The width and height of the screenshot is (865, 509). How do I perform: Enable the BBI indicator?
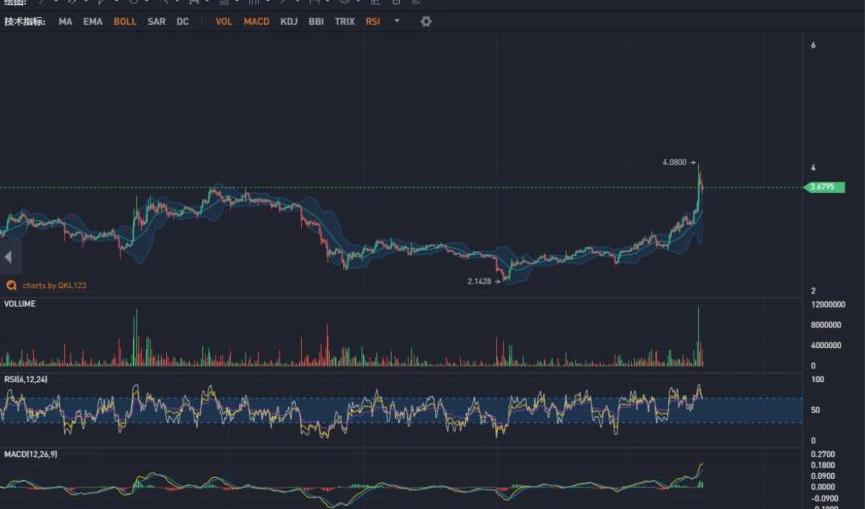click(316, 21)
